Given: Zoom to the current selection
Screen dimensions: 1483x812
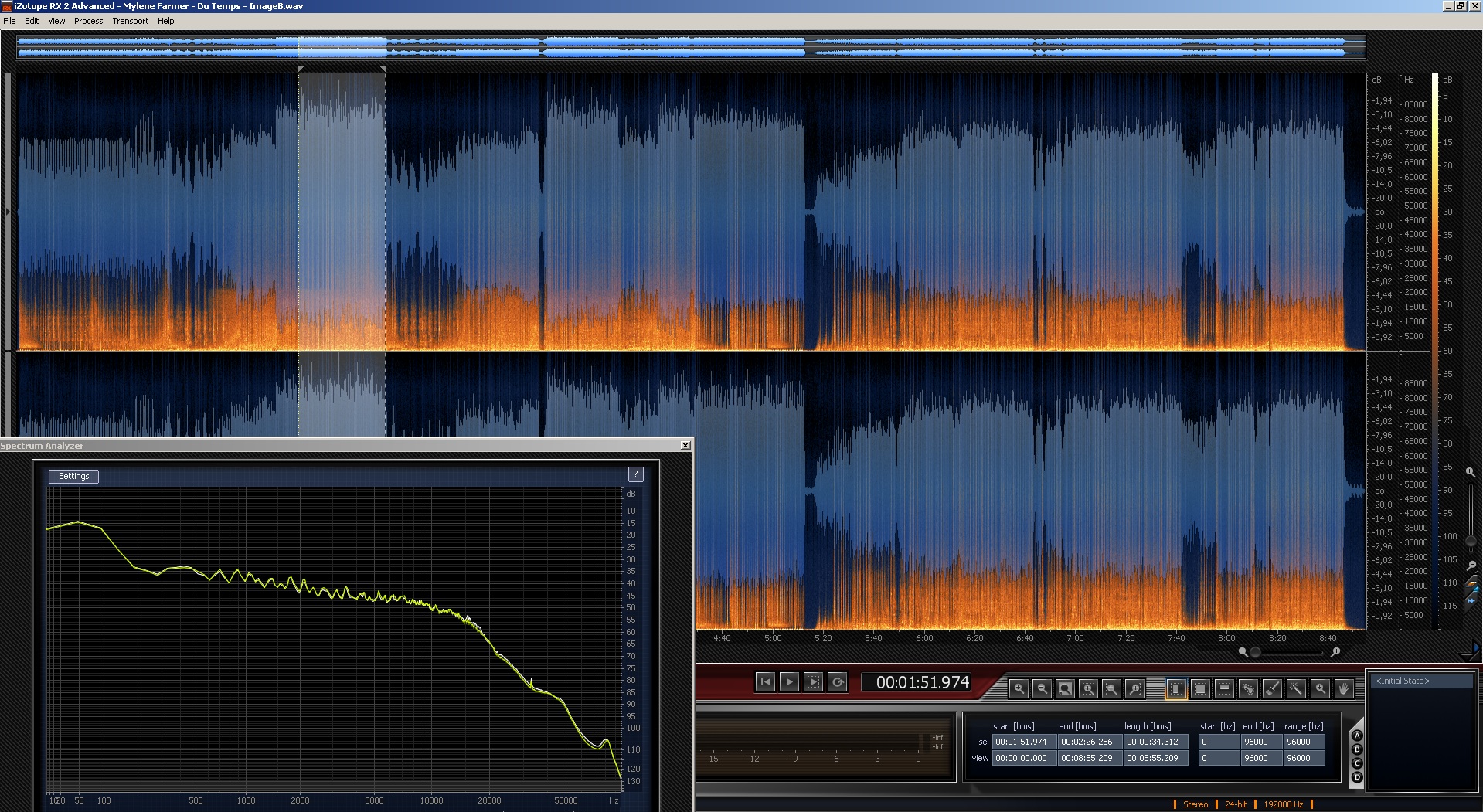Looking at the screenshot, I should click(1088, 688).
